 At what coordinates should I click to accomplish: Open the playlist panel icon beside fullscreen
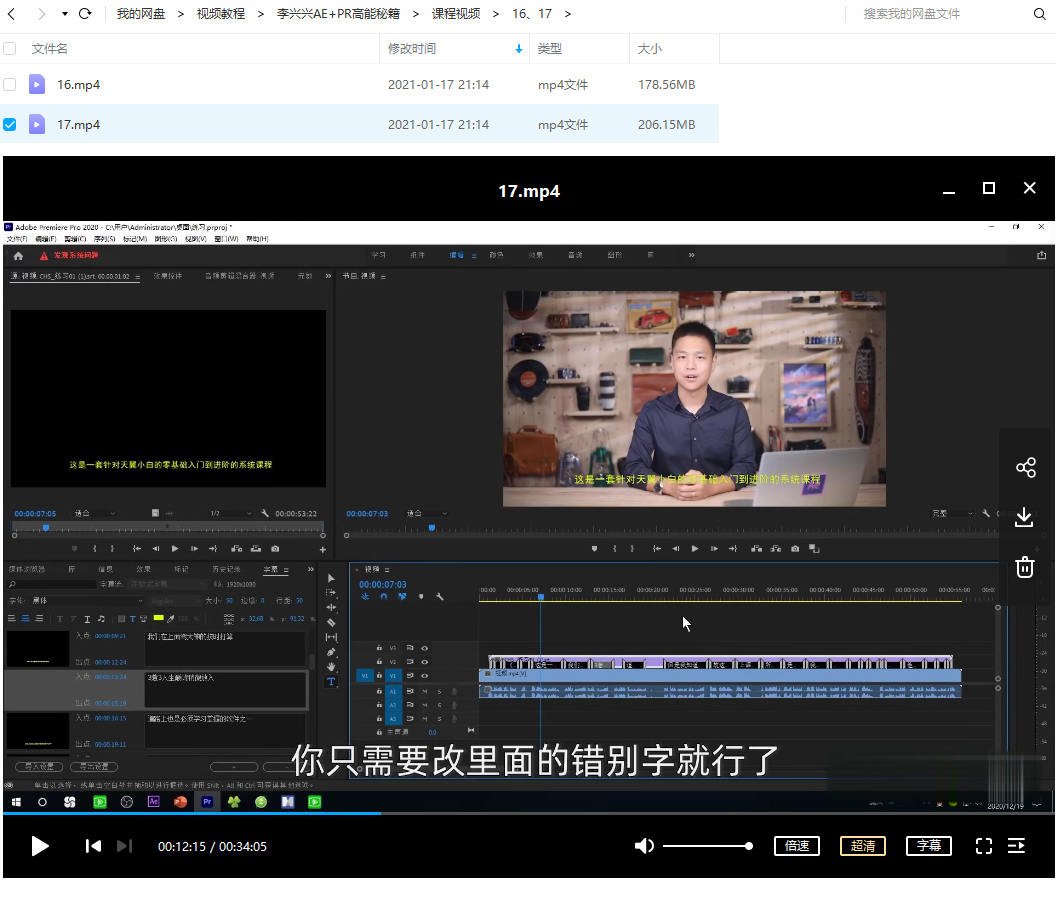pyautogui.click(x=1016, y=845)
